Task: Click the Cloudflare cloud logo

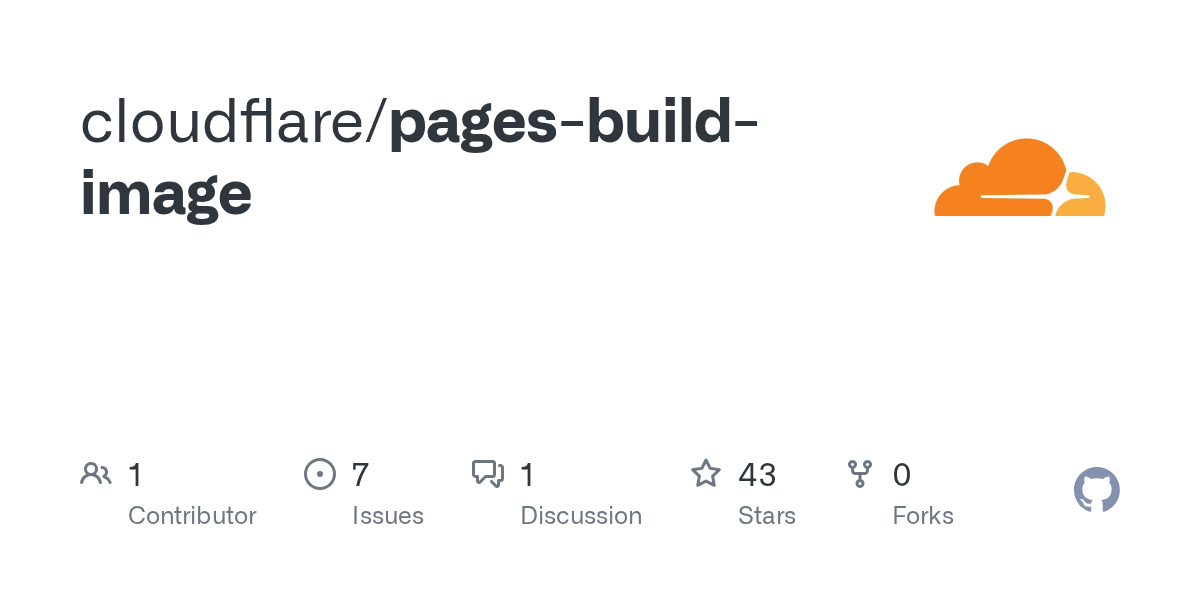Action: coord(1019,178)
